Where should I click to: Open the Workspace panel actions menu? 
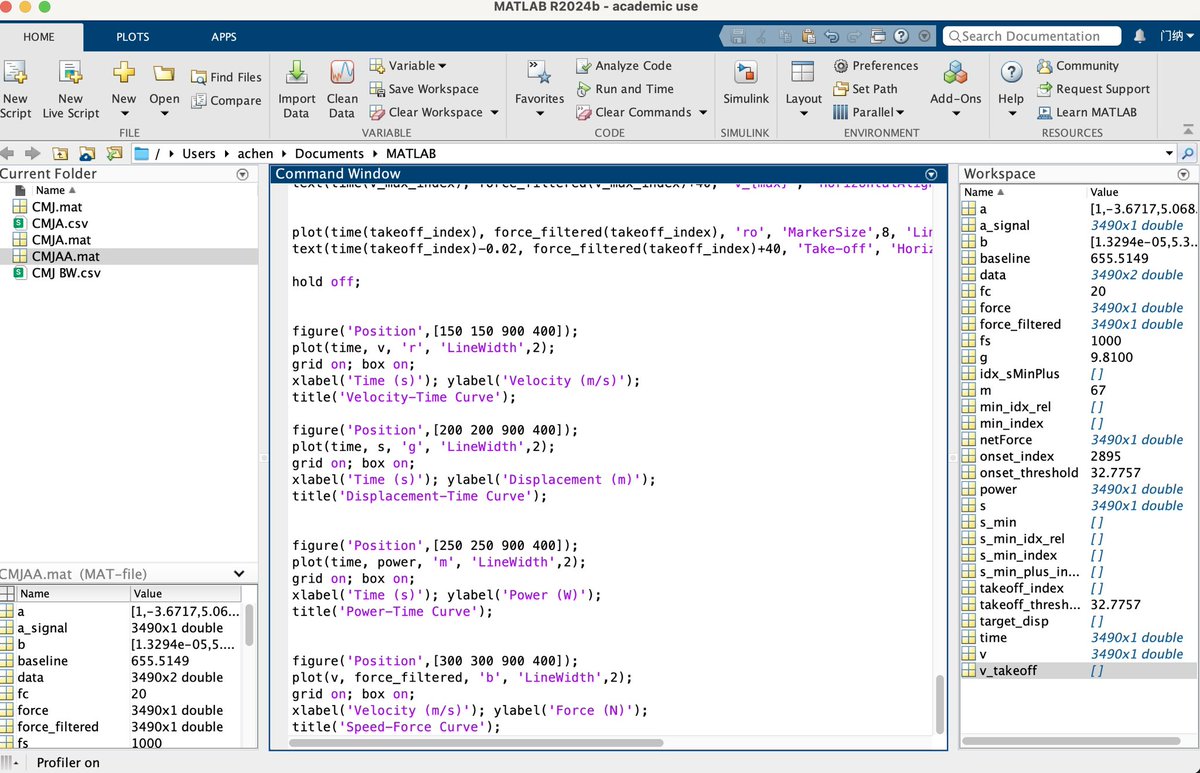pyautogui.click(x=1185, y=174)
